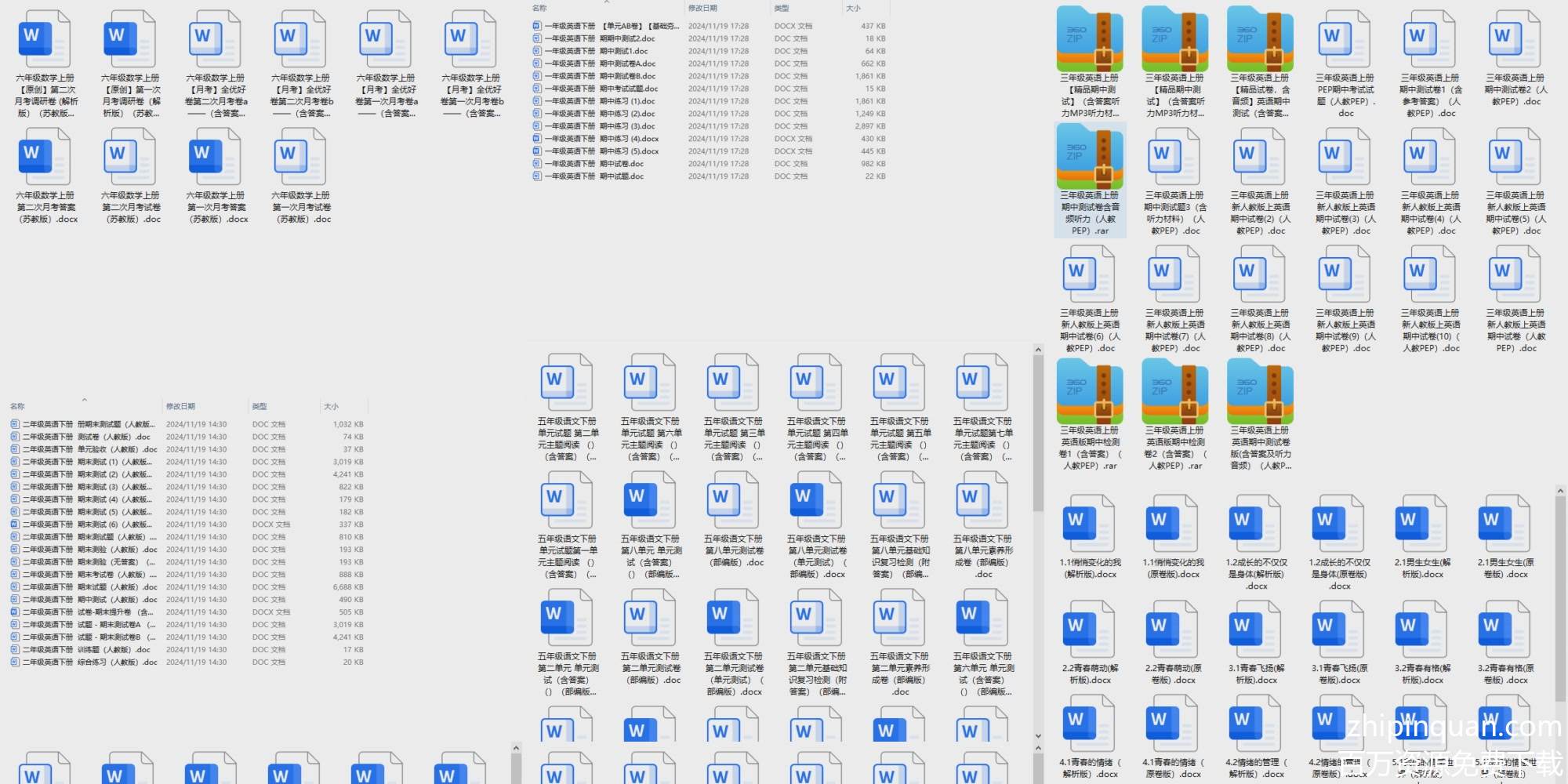Select row 二年级英语下册 综合练习（人教版）.doc

[187, 662]
